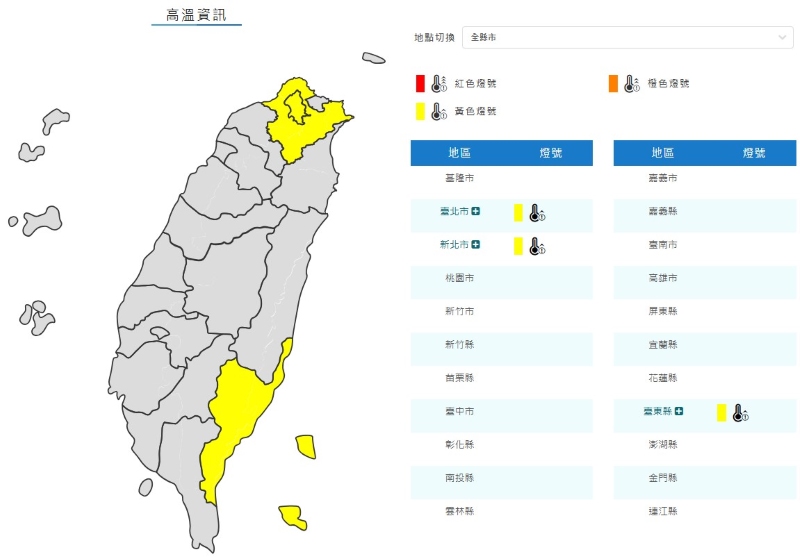Click the red signal thermometer icon in legend
This screenshot has height=557, width=800.
(438, 83)
